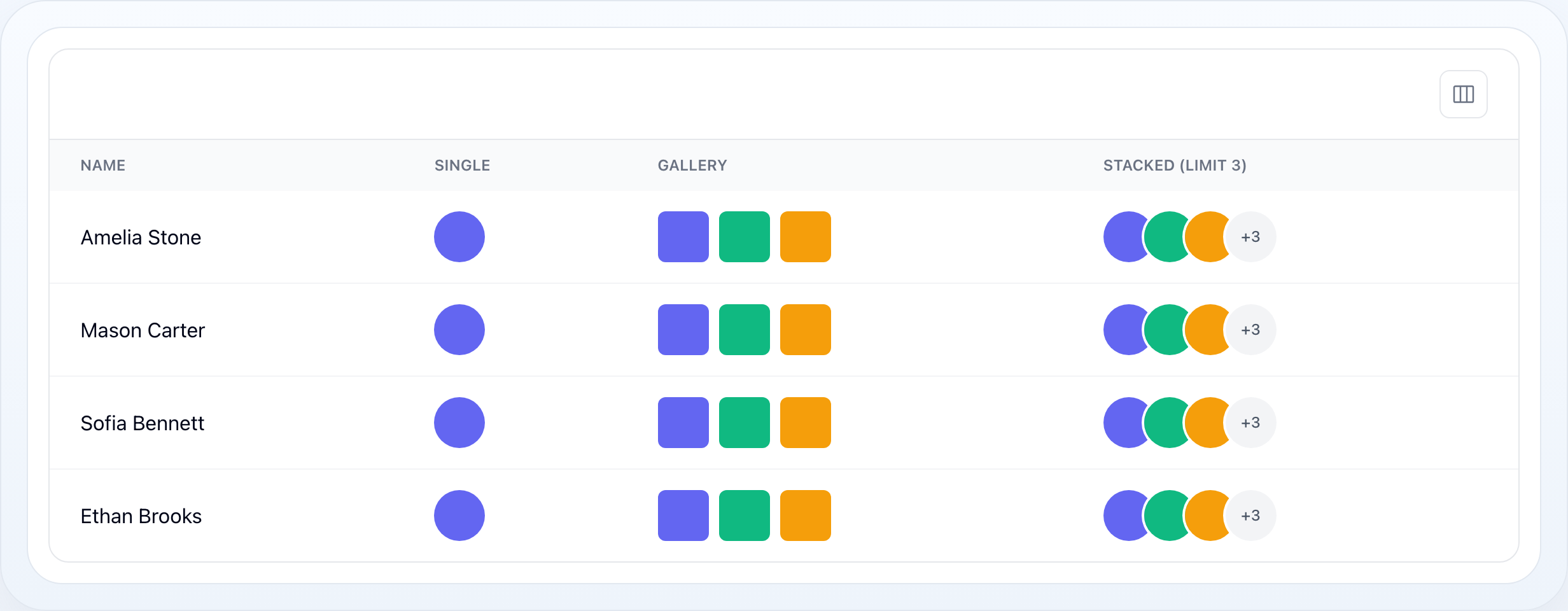Select Sofia Bennett's purple gallery square
Image resolution: width=1568 pixels, height=611 pixels.
pyautogui.click(x=683, y=423)
